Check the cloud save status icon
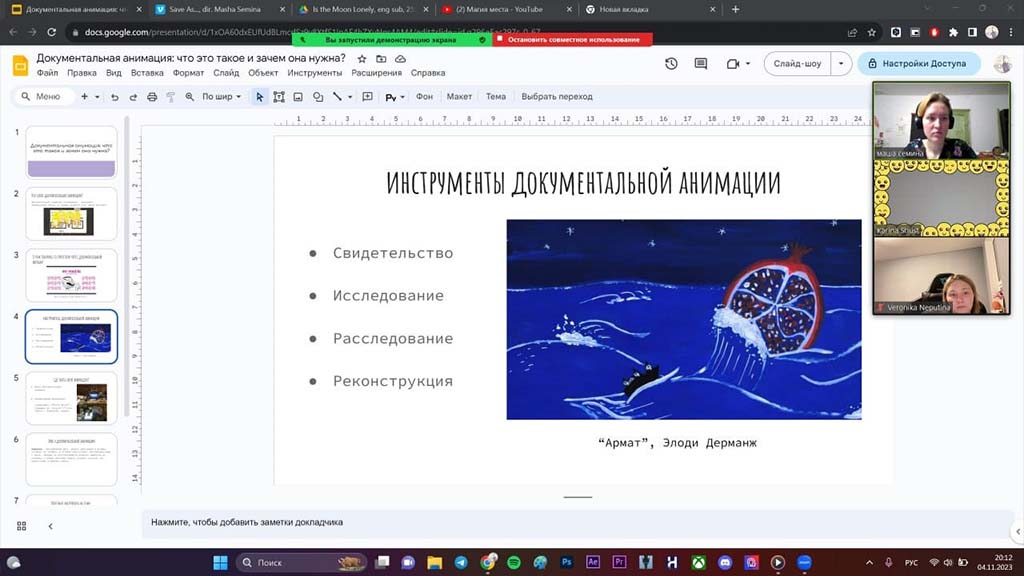Screen dimensions: 1024x576 pos(400,59)
